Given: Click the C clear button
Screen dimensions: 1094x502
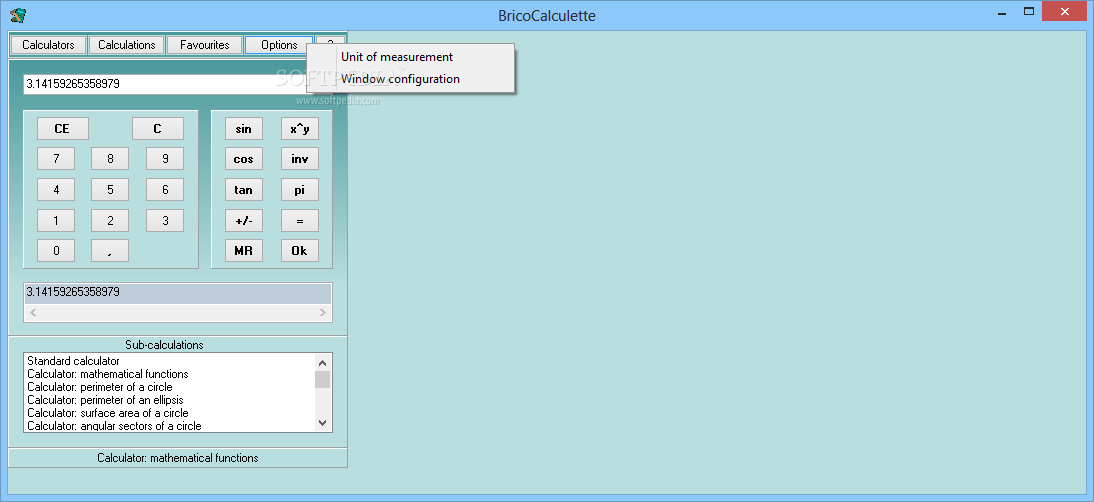Looking at the screenshot, I should (158, 128).
